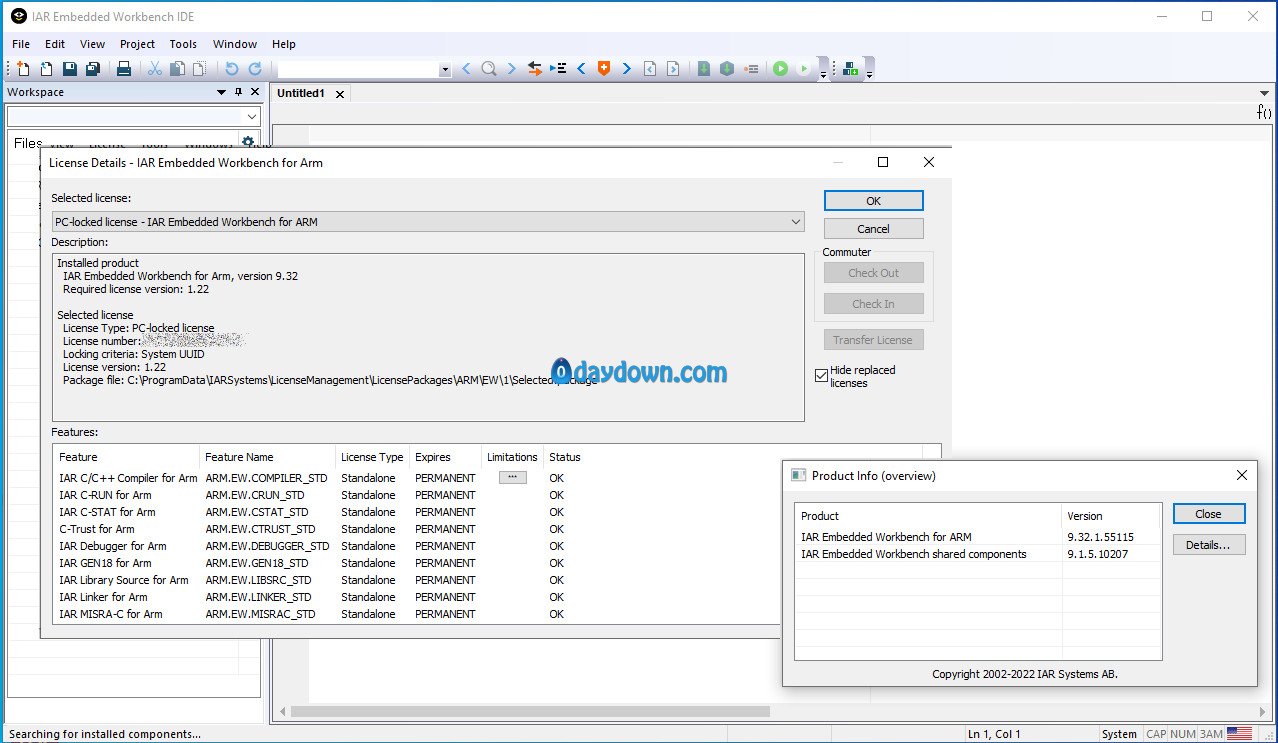Click the Redo toolbar icon
The image size is (1278, 743).
click(x=255, y=69)
